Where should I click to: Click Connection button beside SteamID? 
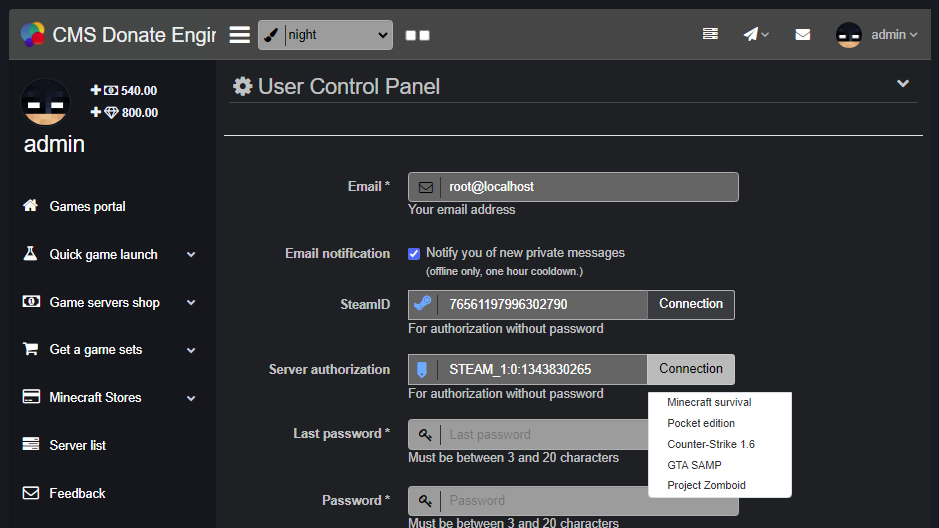coord(690,304)
